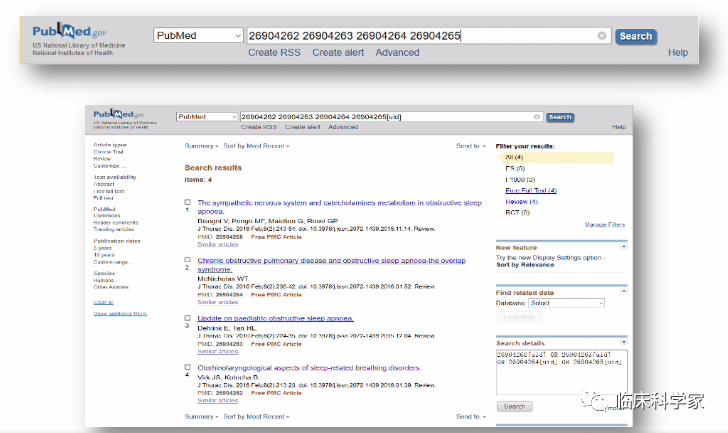Image resolution: width=728 pixels, height=433 pixels.
Task: Click the PubMed.gov logo in the top banner
Action: pyautogui.click(x=70, y=31)
